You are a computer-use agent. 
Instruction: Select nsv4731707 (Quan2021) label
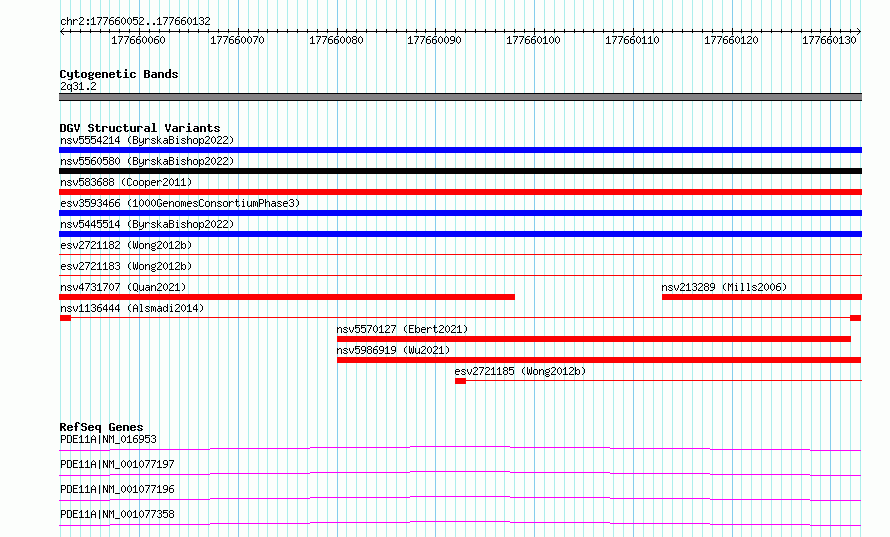123,287
